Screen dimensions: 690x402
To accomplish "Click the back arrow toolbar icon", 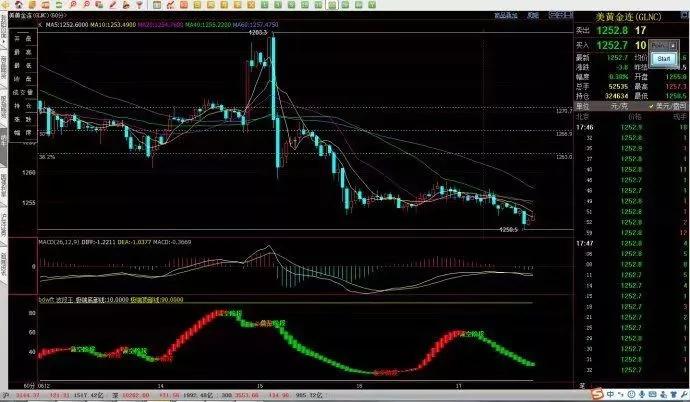I will coord(6,5).
